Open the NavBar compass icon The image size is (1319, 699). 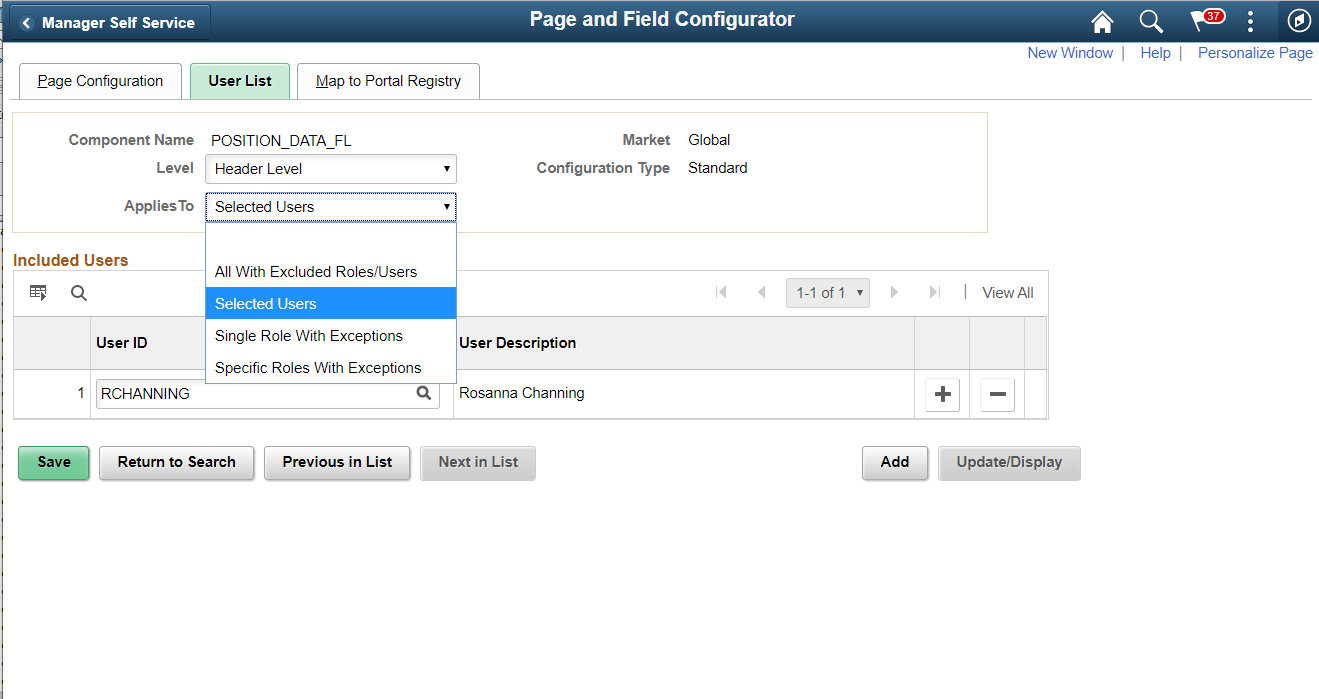(x=1298, y=21)
